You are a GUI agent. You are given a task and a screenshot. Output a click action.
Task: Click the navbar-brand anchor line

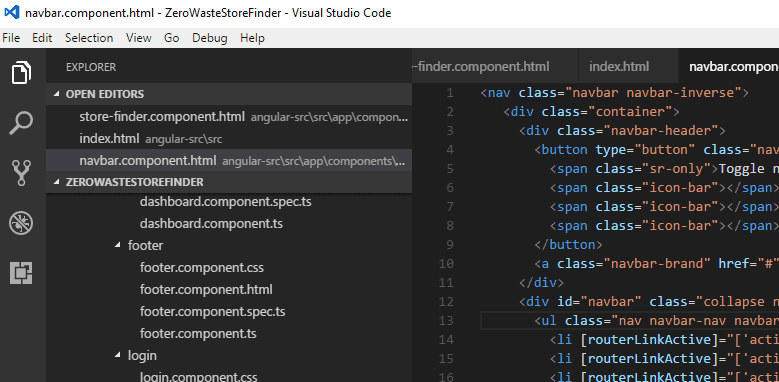[656, 264]
